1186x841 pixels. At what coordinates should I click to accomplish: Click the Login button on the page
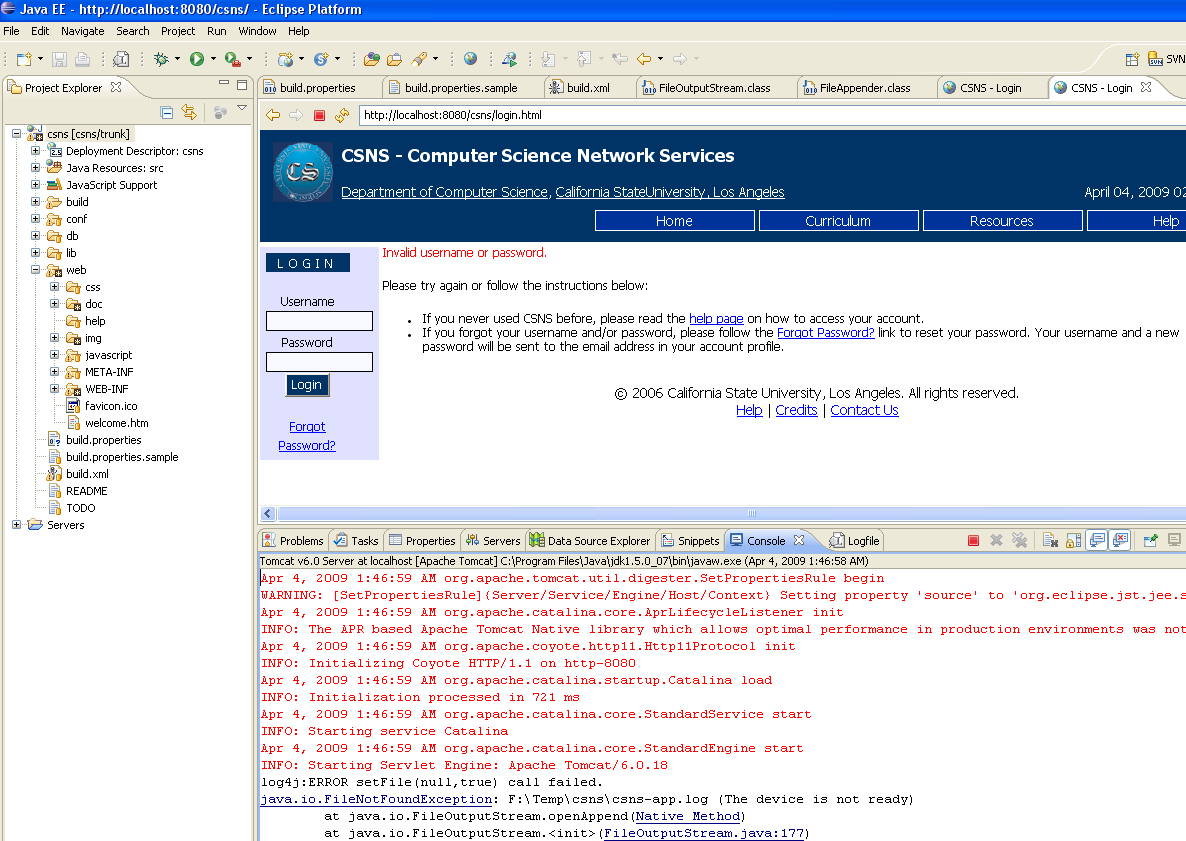click(x=306, y=385)
